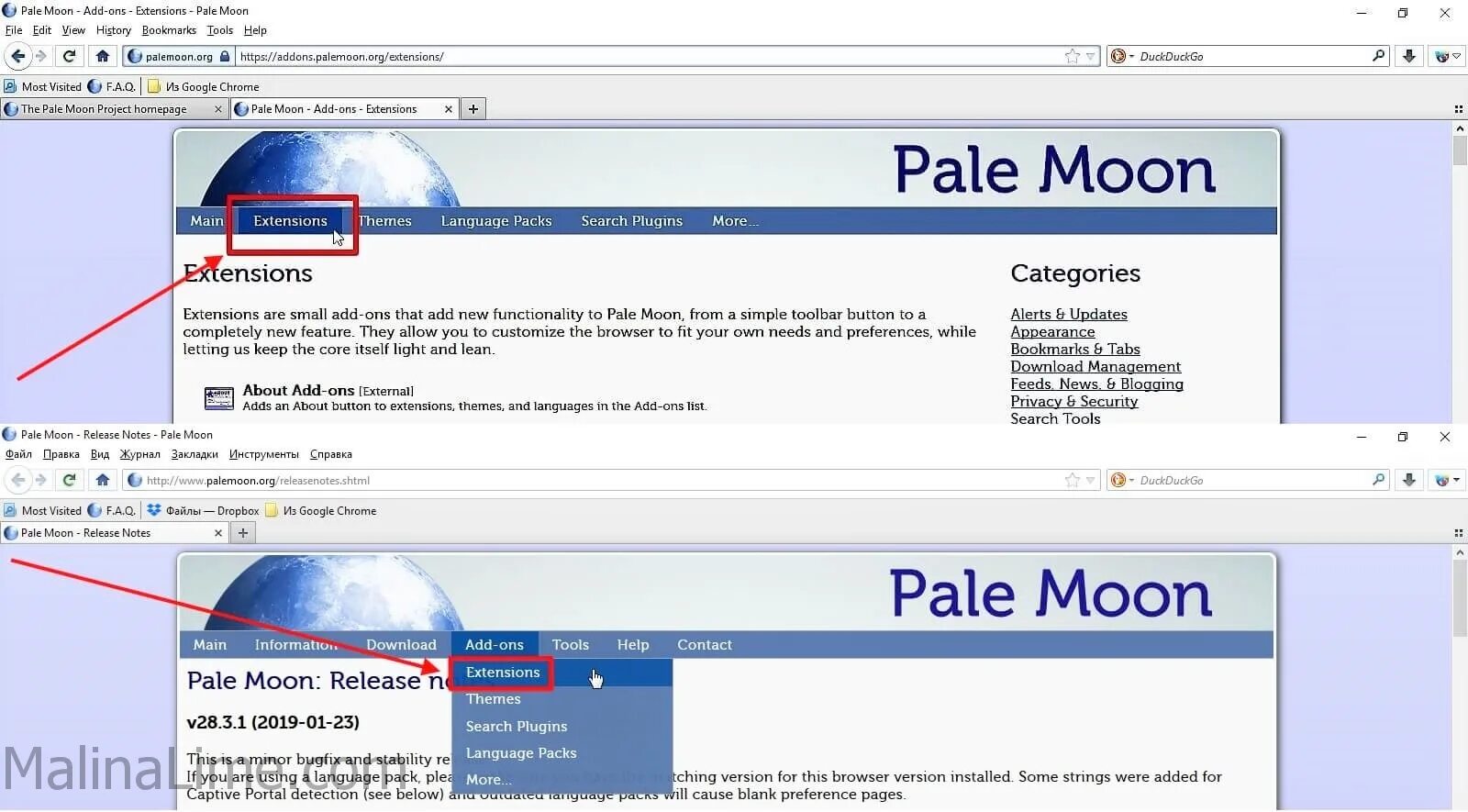Image resolution: width=1468 pixels, height=812 pixels.
Task: Open the File menu in the top window
Action: coord(14,30)
